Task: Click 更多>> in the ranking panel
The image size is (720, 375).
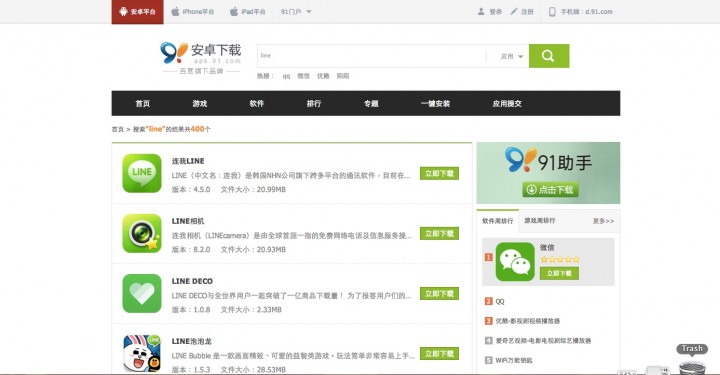Action: [x=603, y=221]
